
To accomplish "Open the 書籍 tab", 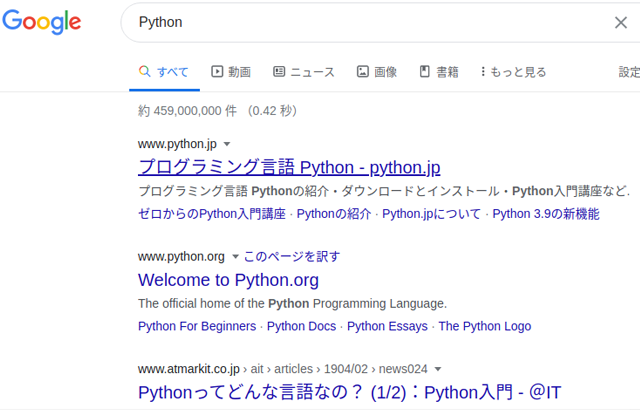I will [x=439, y=72].
